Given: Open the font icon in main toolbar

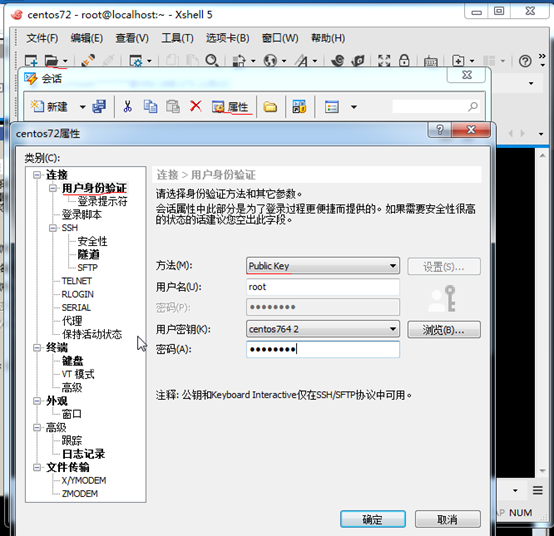Looking at the screenshot, I should [x=302, y=60].
